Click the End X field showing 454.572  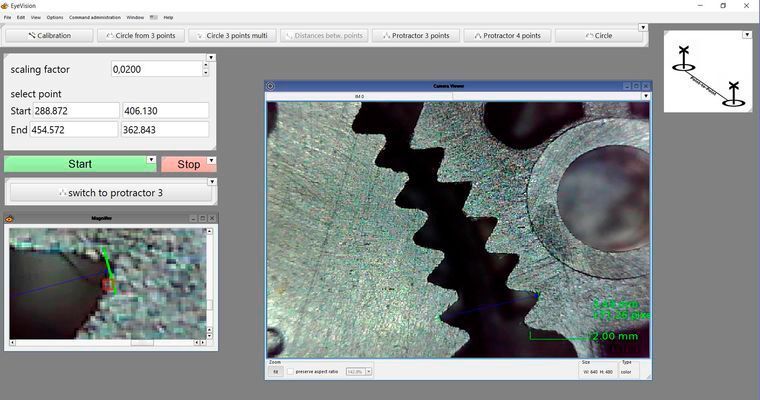[74, 129]
